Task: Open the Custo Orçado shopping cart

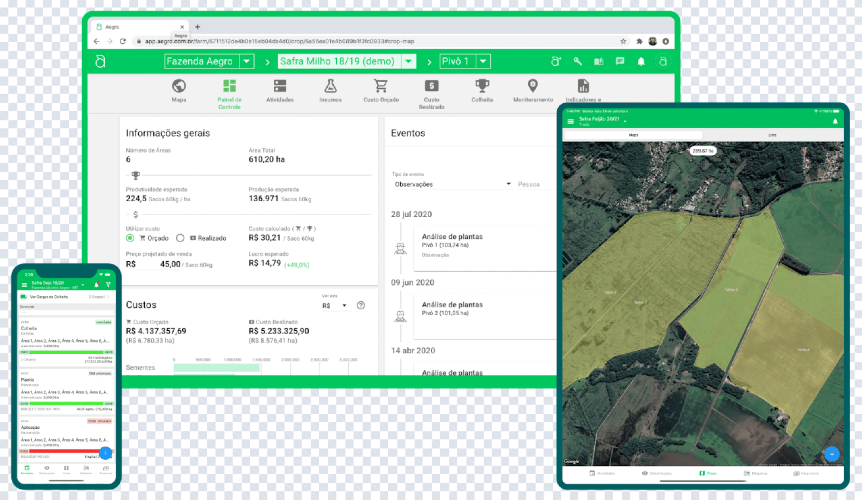Action: click(381, 87)
